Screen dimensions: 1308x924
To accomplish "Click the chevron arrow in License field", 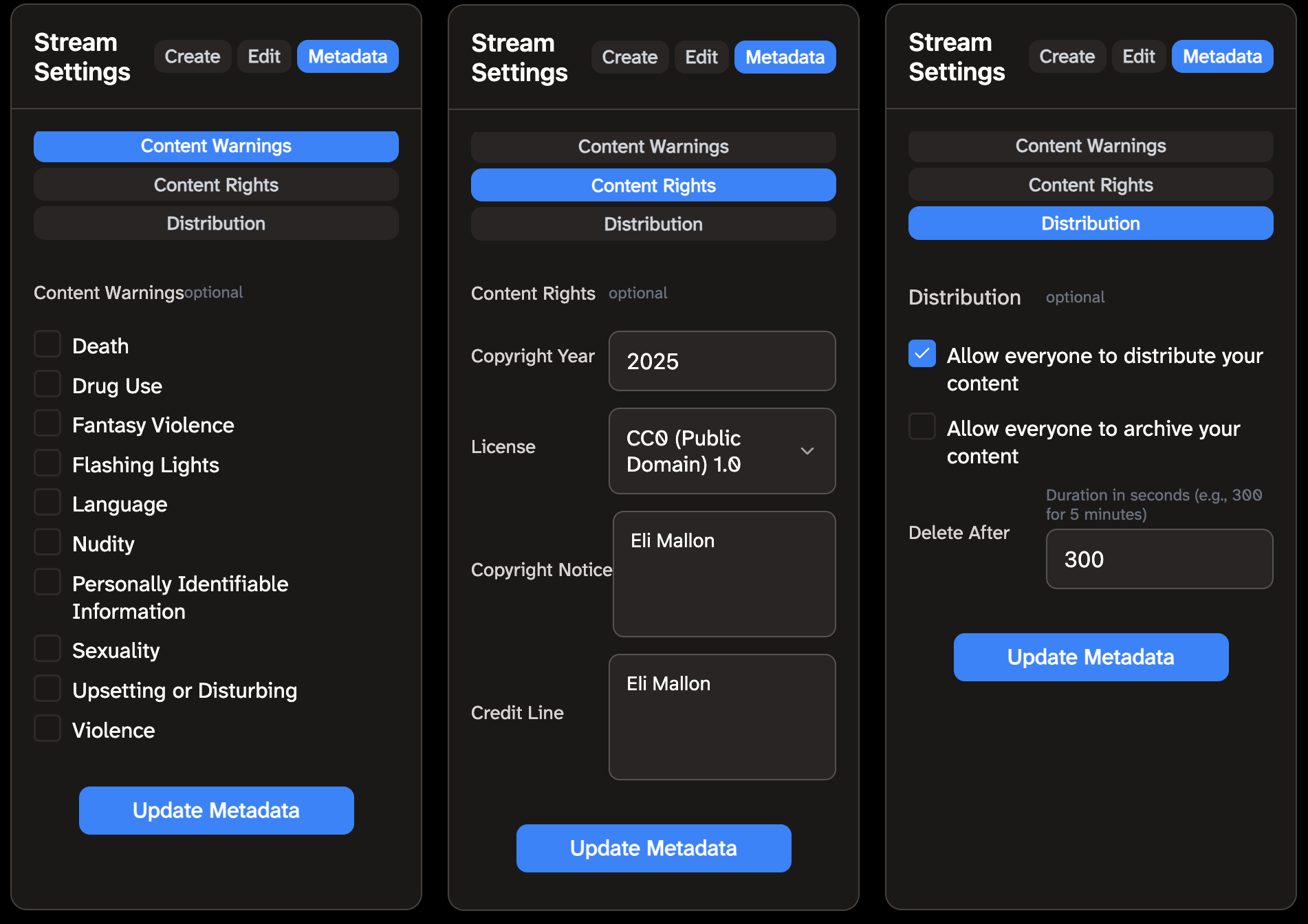I will coord(807,451).
